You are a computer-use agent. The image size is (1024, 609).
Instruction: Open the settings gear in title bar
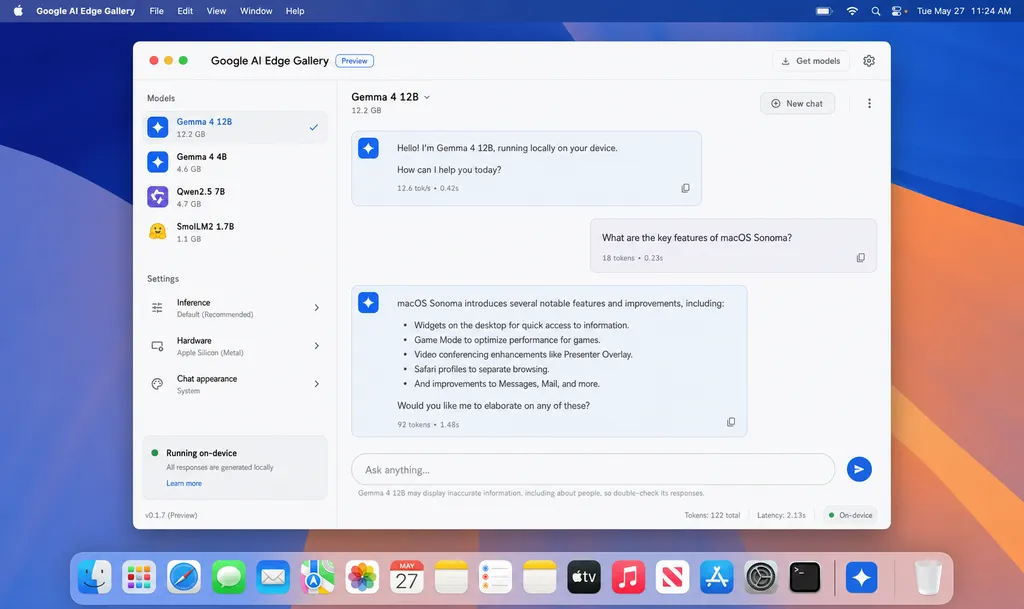pos(869,61)
